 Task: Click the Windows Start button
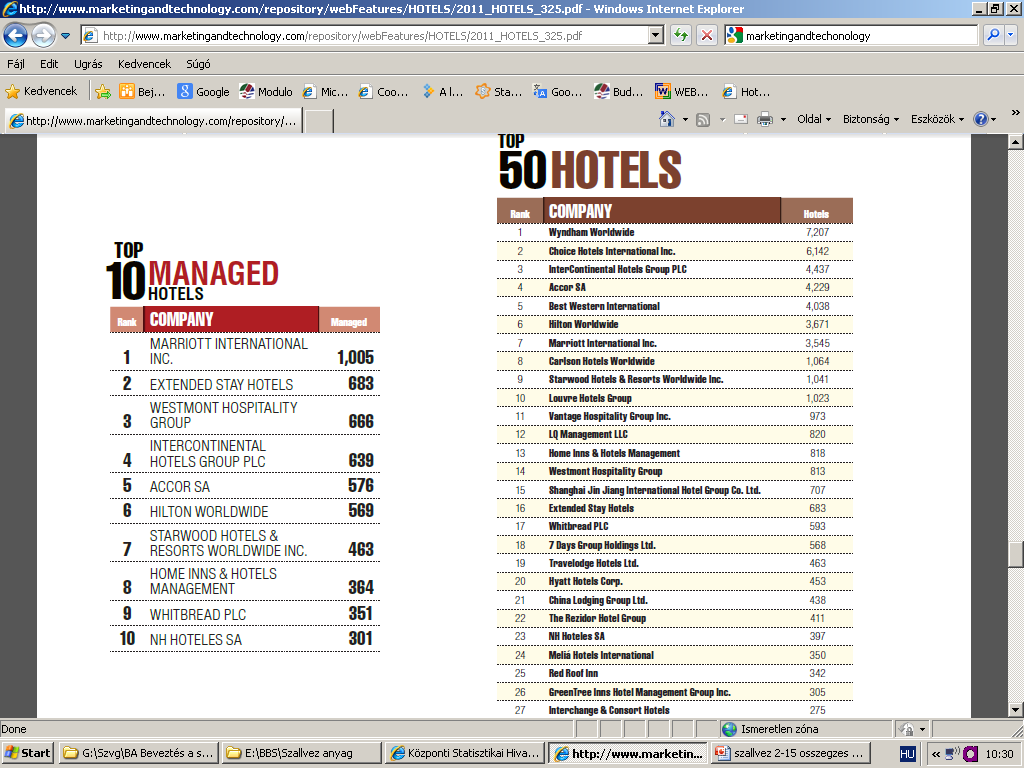(x=27, y=753)
